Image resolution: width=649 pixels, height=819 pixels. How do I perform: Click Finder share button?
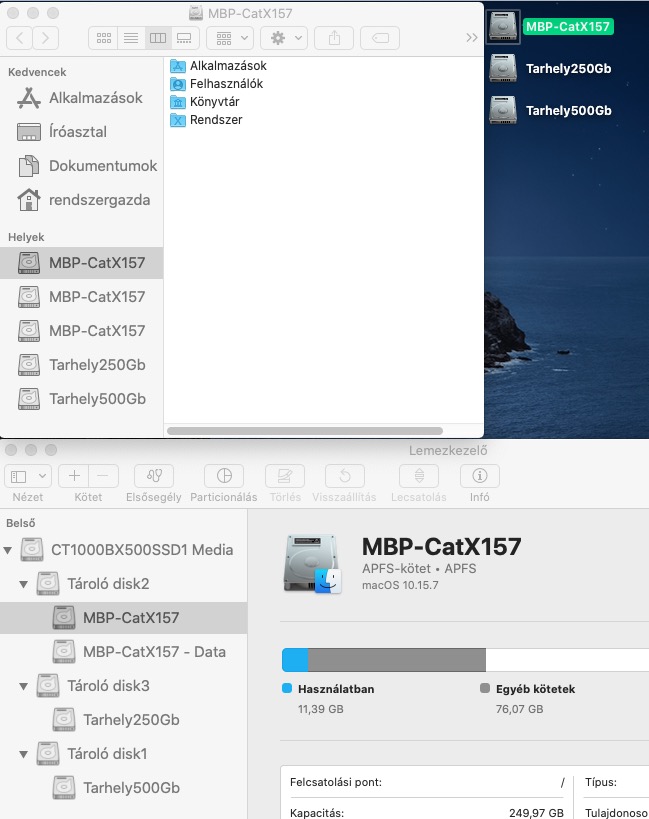[x=334, y=38]
